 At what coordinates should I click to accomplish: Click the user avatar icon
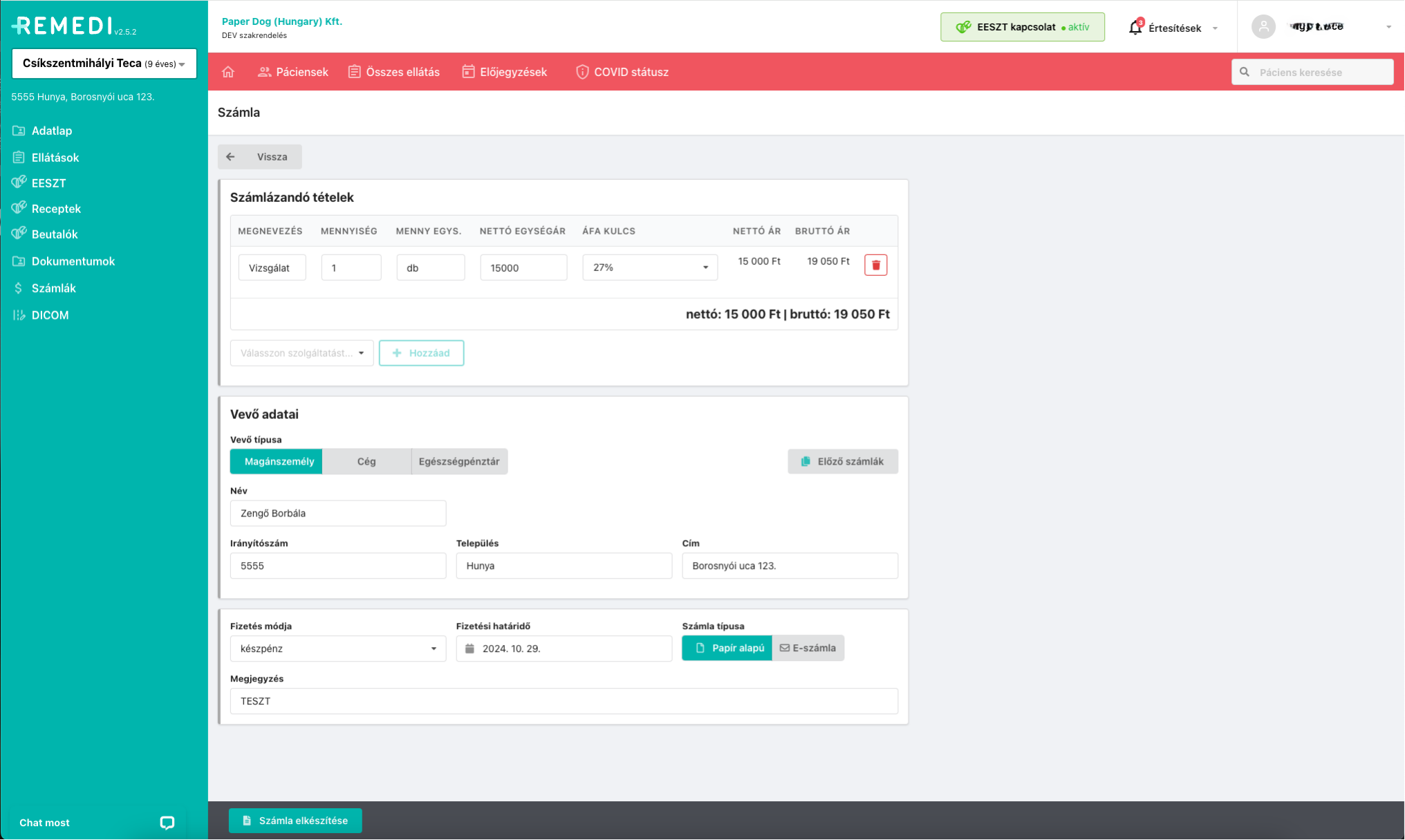[x=1263, y=27]
